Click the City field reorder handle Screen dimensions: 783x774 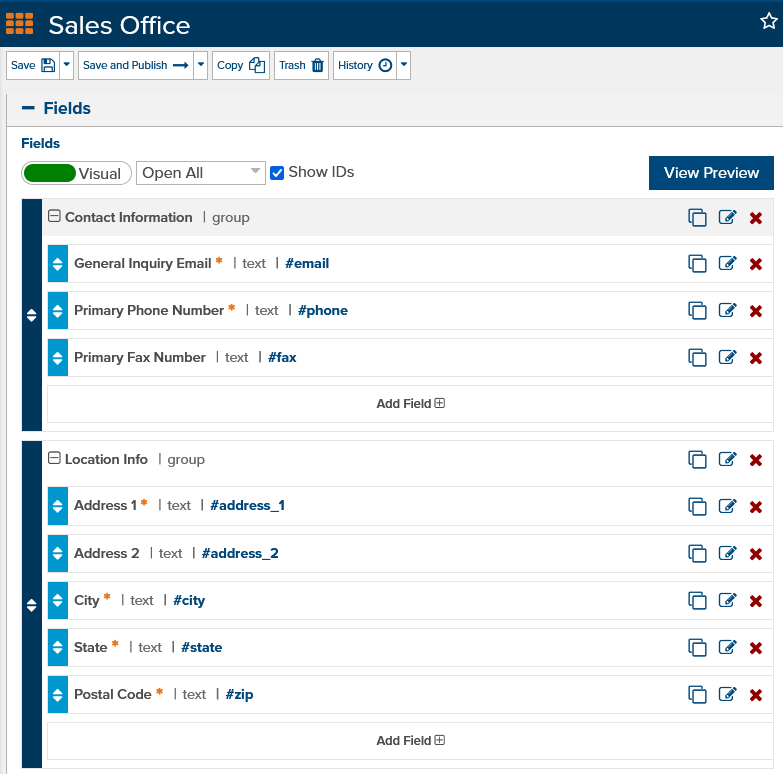pos(57,600)
